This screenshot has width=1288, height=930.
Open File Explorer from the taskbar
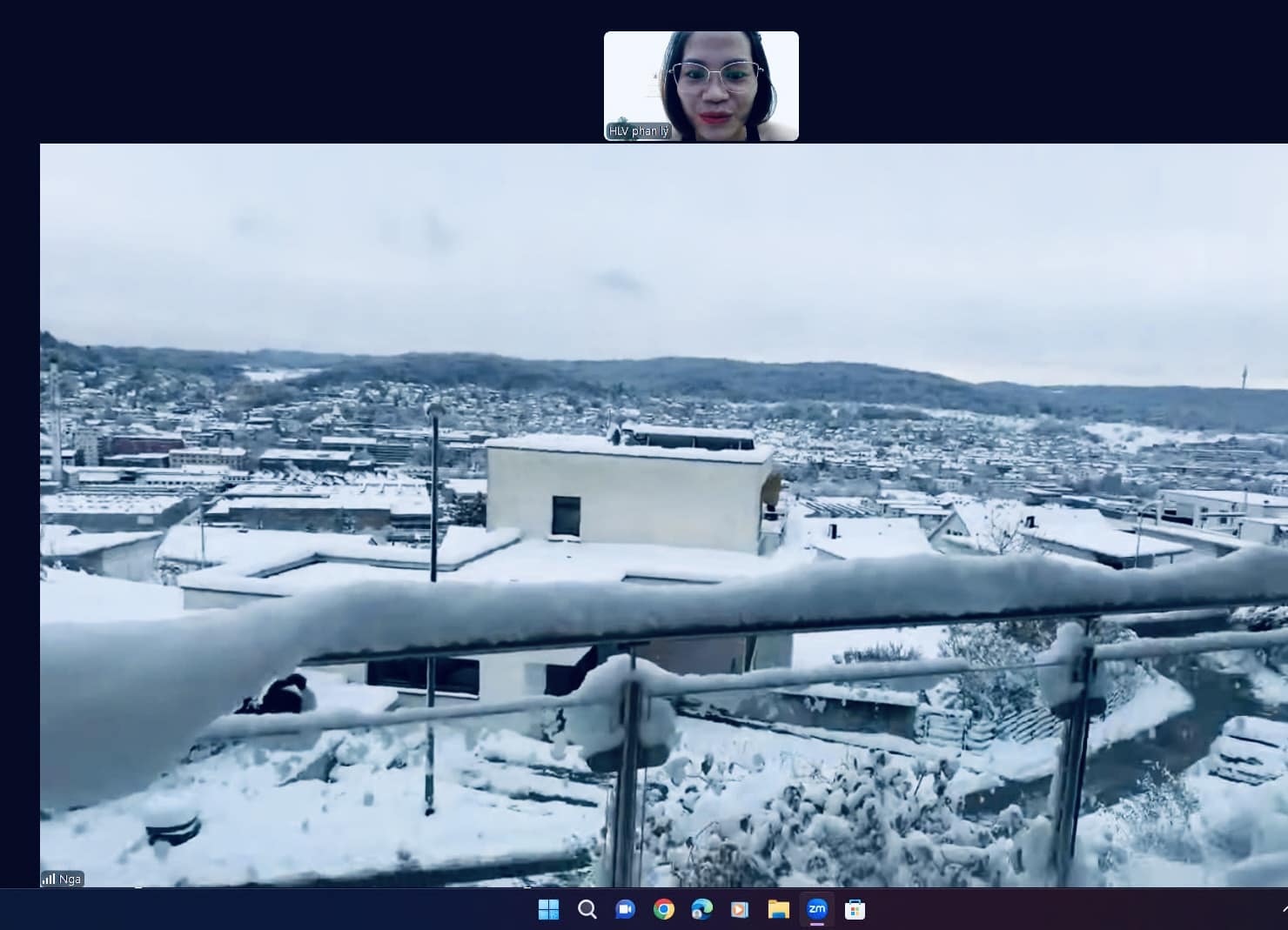[x=779, y=909]
